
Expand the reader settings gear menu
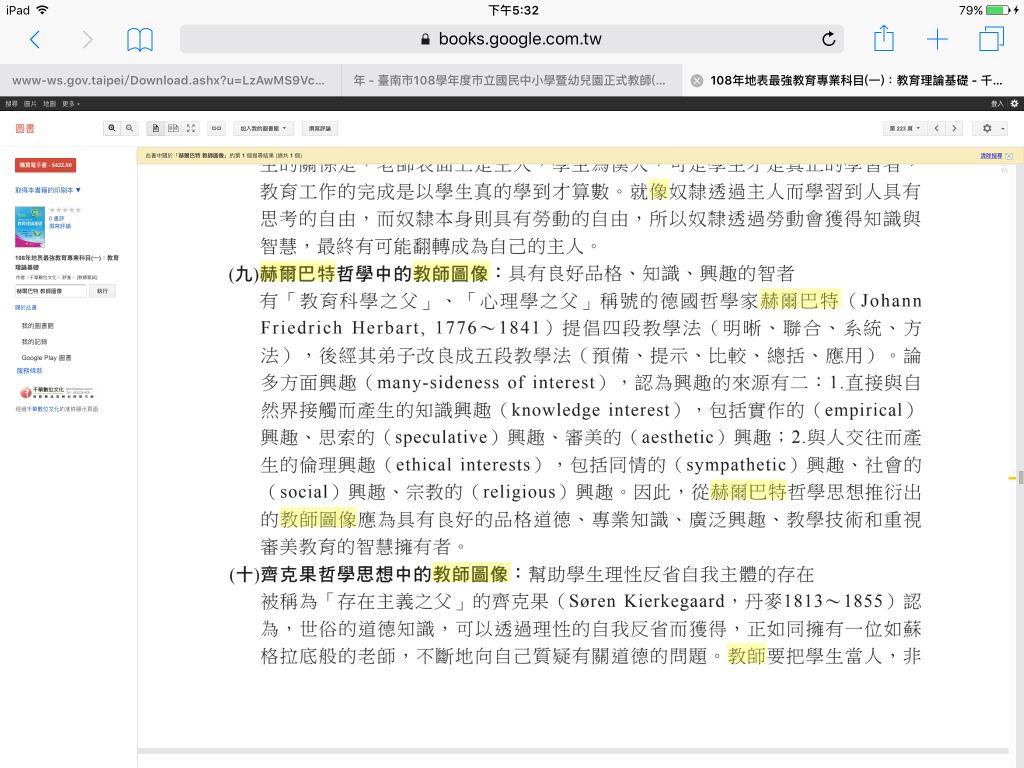[x=991, y=128]
